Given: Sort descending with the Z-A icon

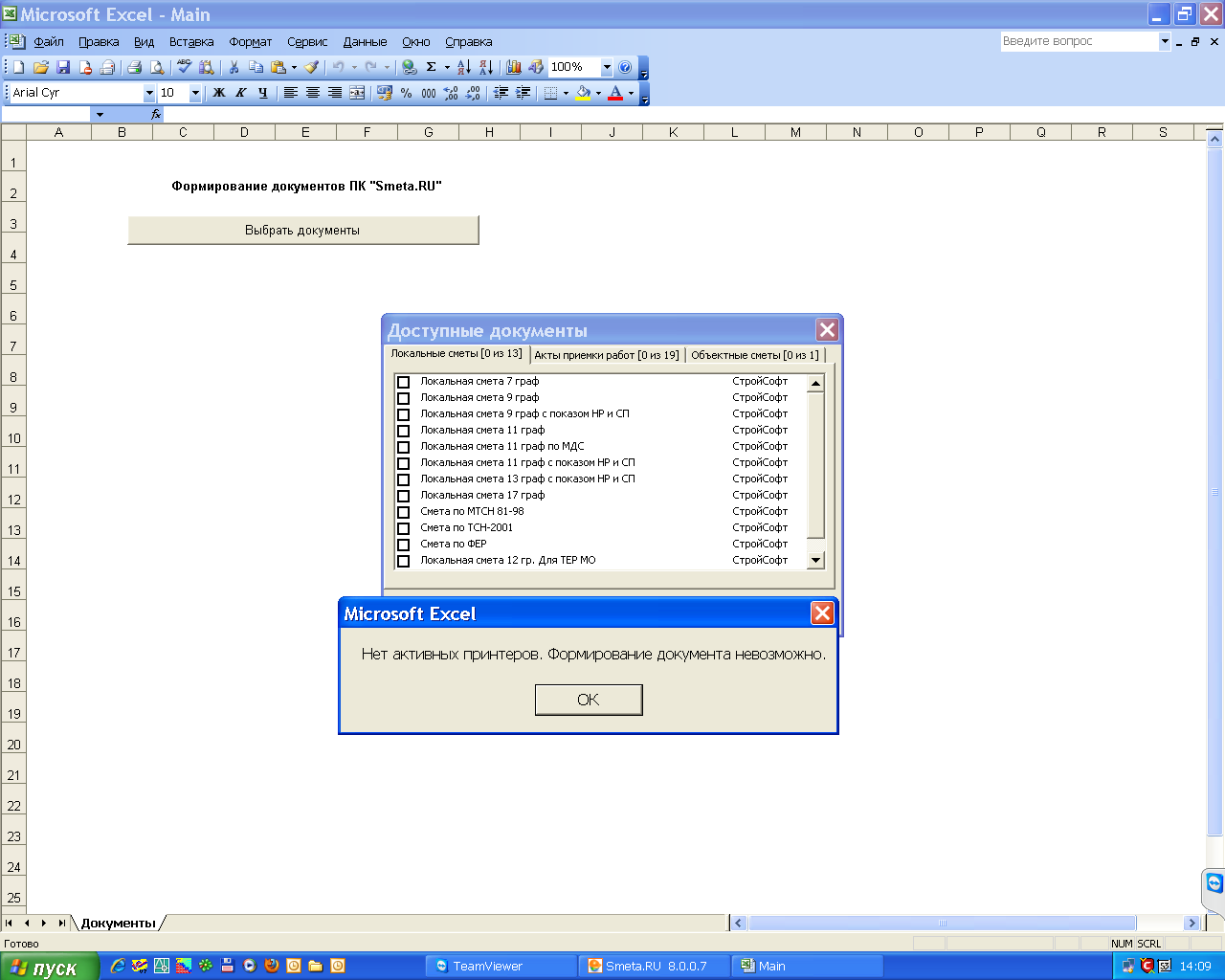Looking at the screenshot, I should click(486, 67).
